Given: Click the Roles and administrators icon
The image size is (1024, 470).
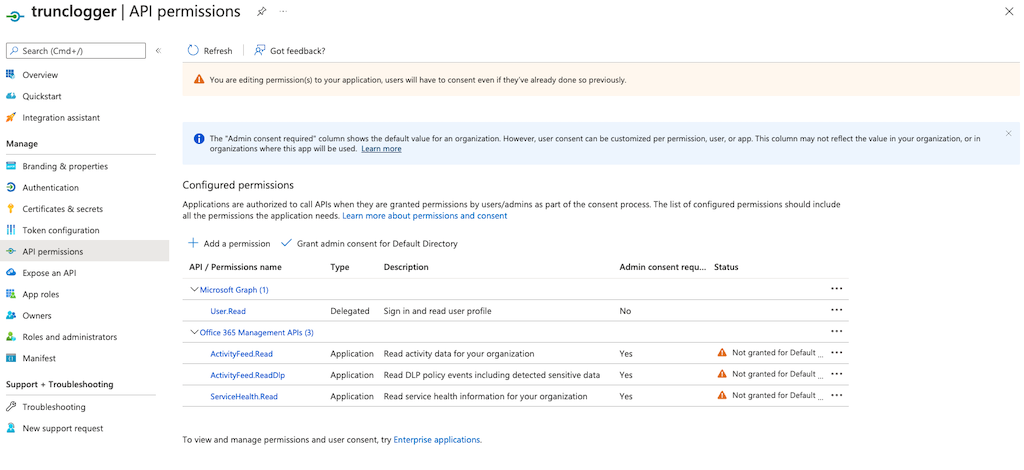Looking at the screenshot, I should click(10, 337).
